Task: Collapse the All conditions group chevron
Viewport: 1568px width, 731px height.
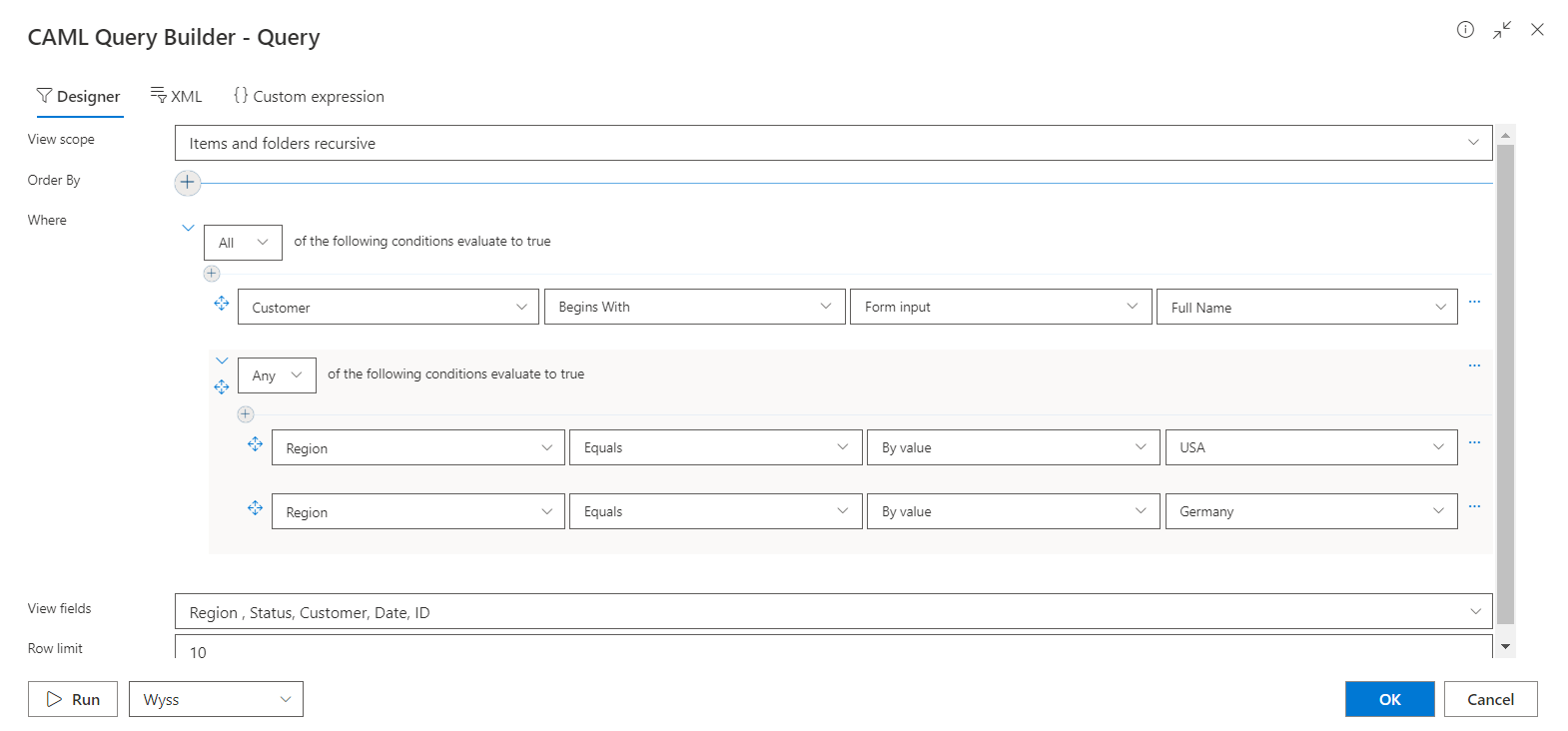Action: point(188,229)
